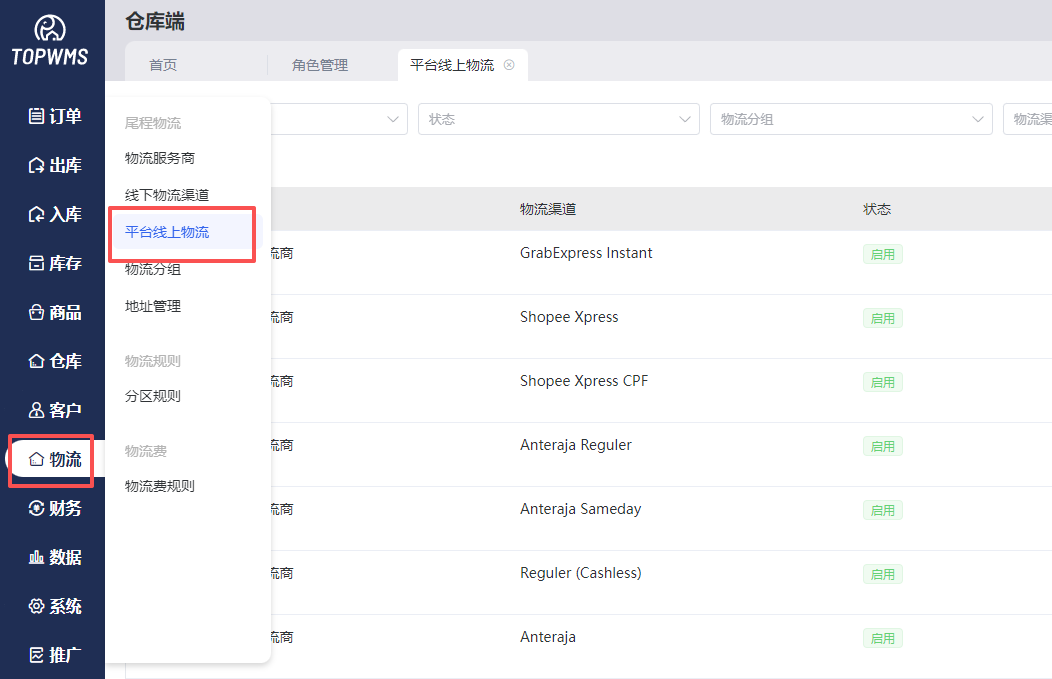Select 线下物流渠道 in the submenu
The image size is (1052, 679).
pos(167,195)
